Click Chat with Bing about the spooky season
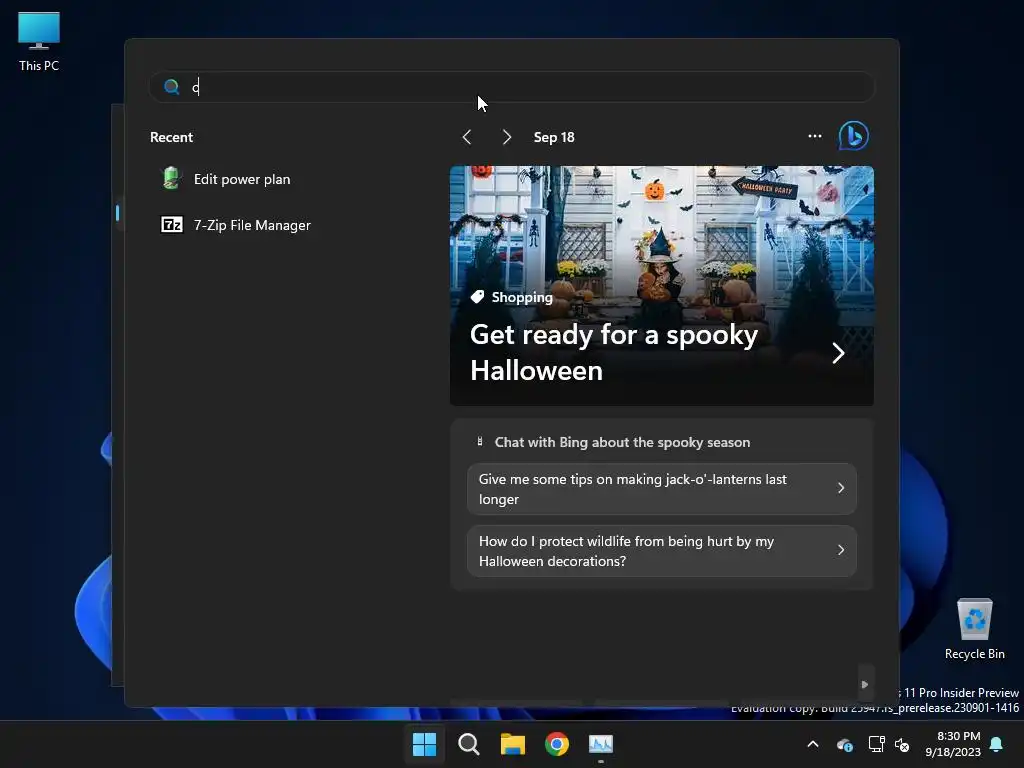1024x768 pixels. click(x=622, y=442)
